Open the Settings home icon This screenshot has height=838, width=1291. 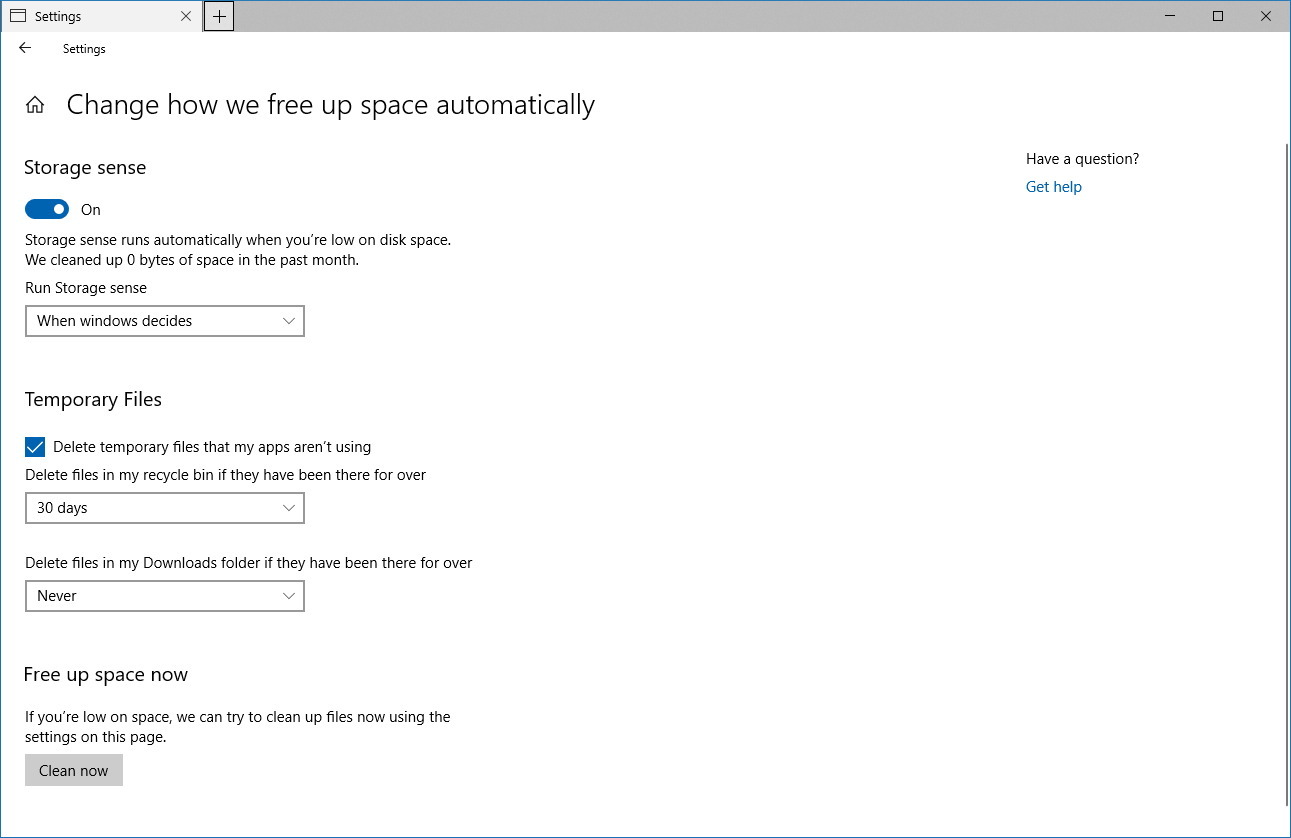(x=35, y=105)
